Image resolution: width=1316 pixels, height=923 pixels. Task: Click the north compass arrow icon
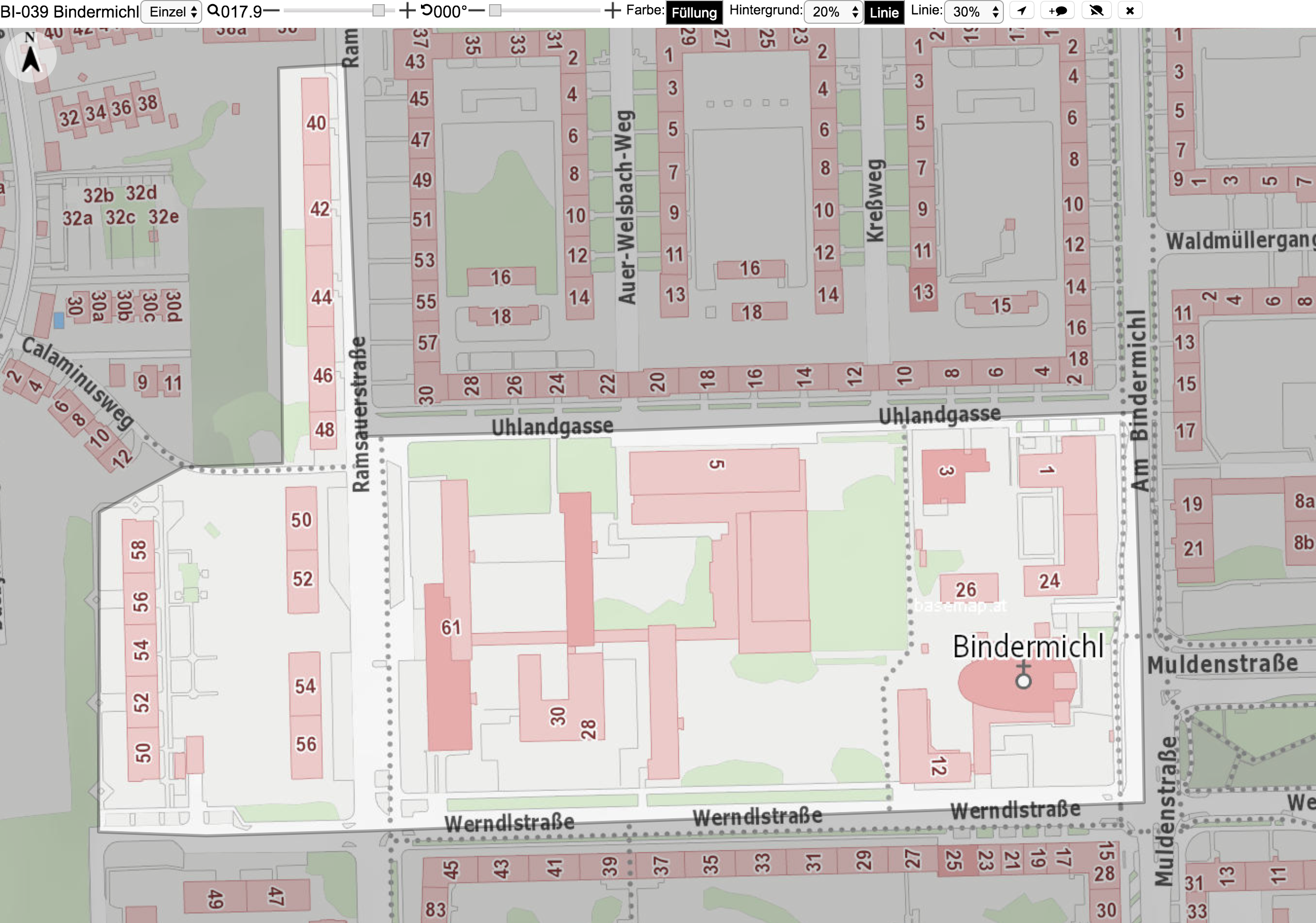30,56
